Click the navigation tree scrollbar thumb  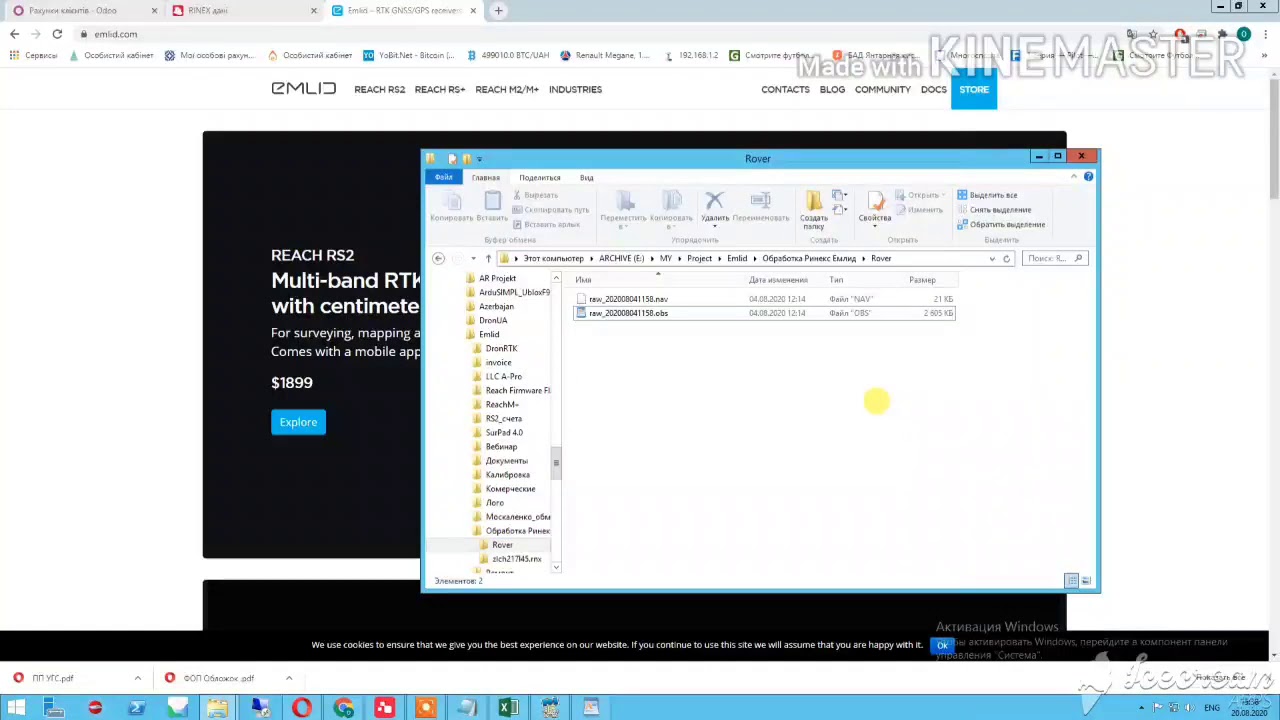pos(556,463)
